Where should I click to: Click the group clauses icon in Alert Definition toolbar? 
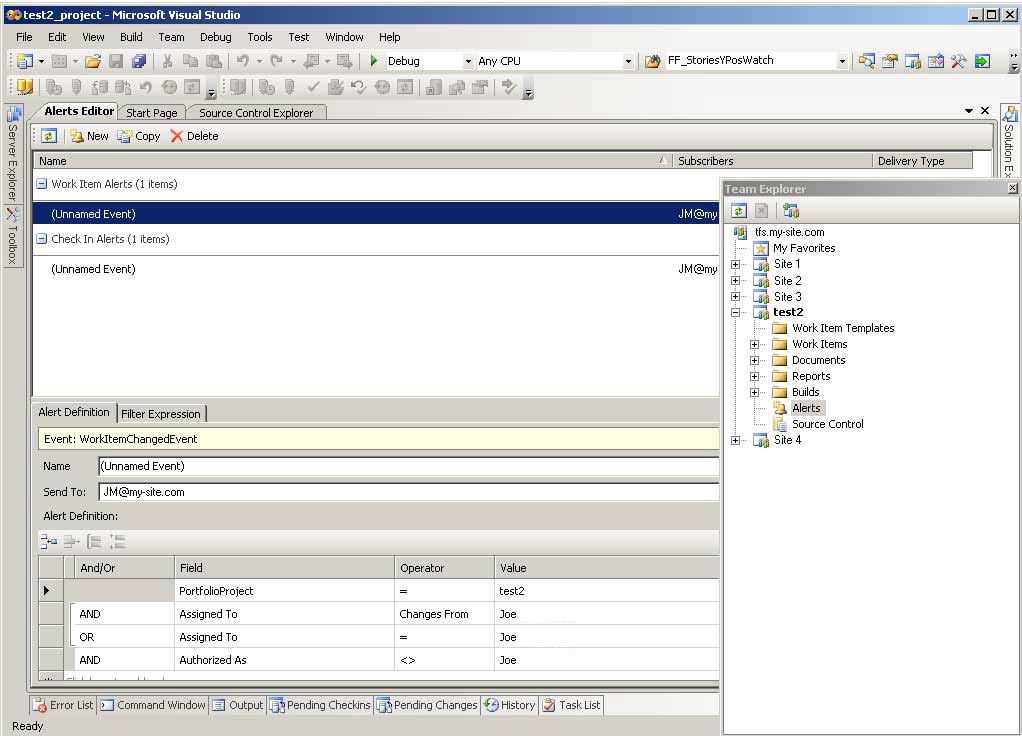95,541
